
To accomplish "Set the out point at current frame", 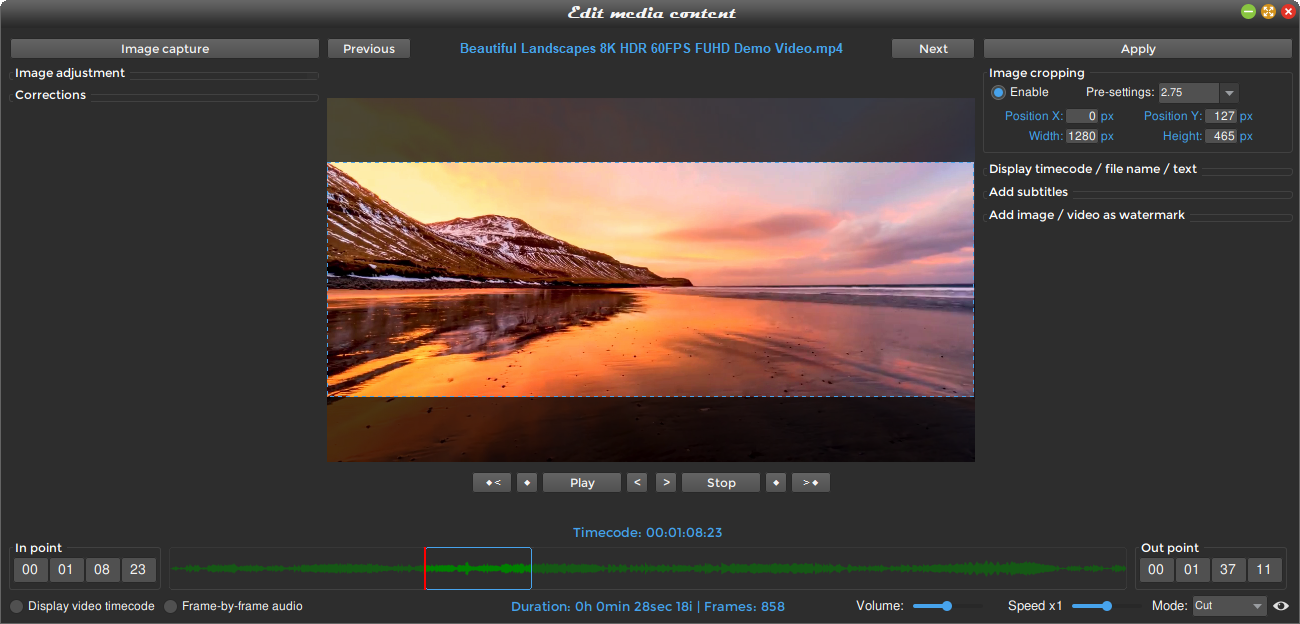I will coord(775,482).
